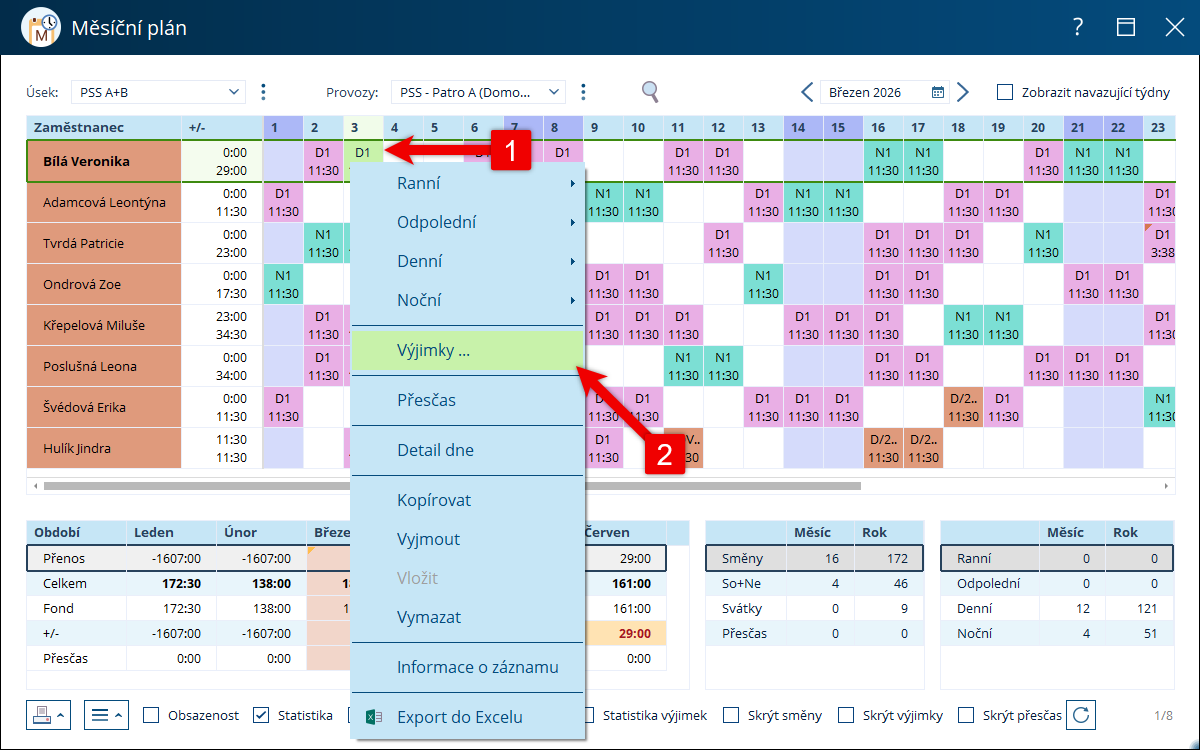The width and height of the screenshot is (1200, 750).
Task: Open Informace o záznamu menu item
Action: point(467,667)
